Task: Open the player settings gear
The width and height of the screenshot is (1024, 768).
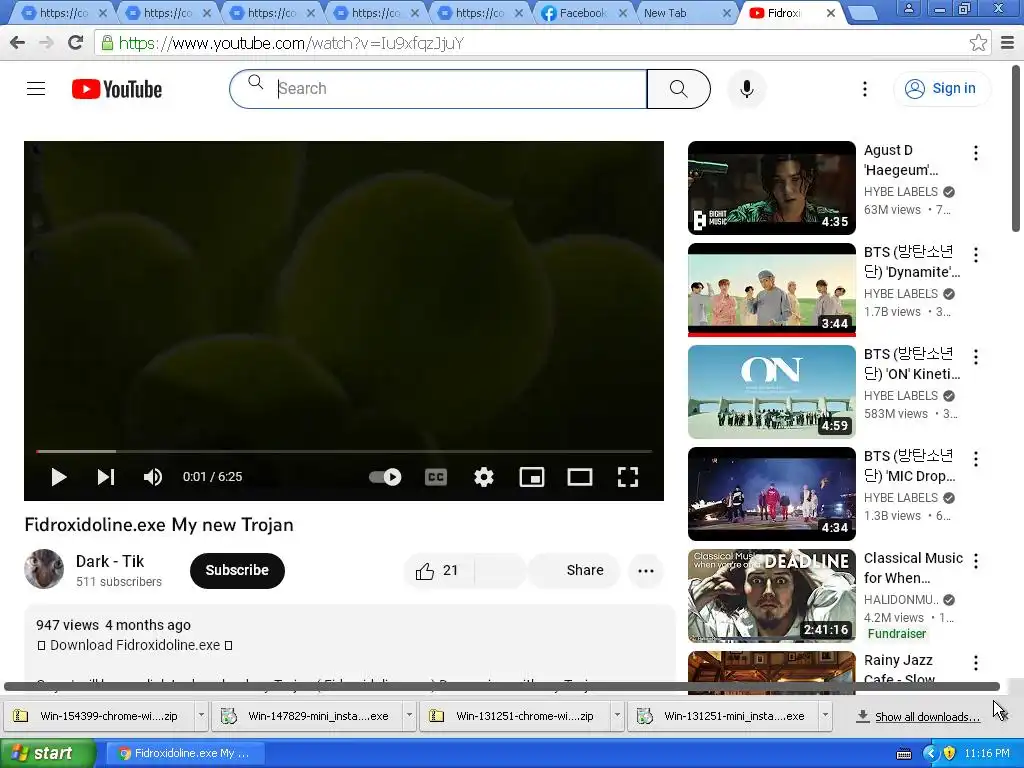Action: click(x=483, y=477)
